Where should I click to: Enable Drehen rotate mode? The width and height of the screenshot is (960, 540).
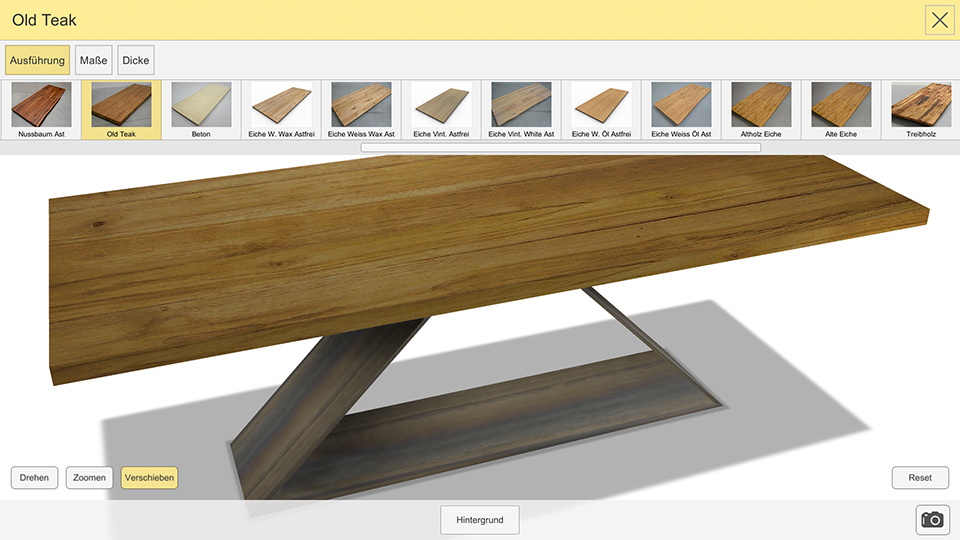[x=35, y=477]
